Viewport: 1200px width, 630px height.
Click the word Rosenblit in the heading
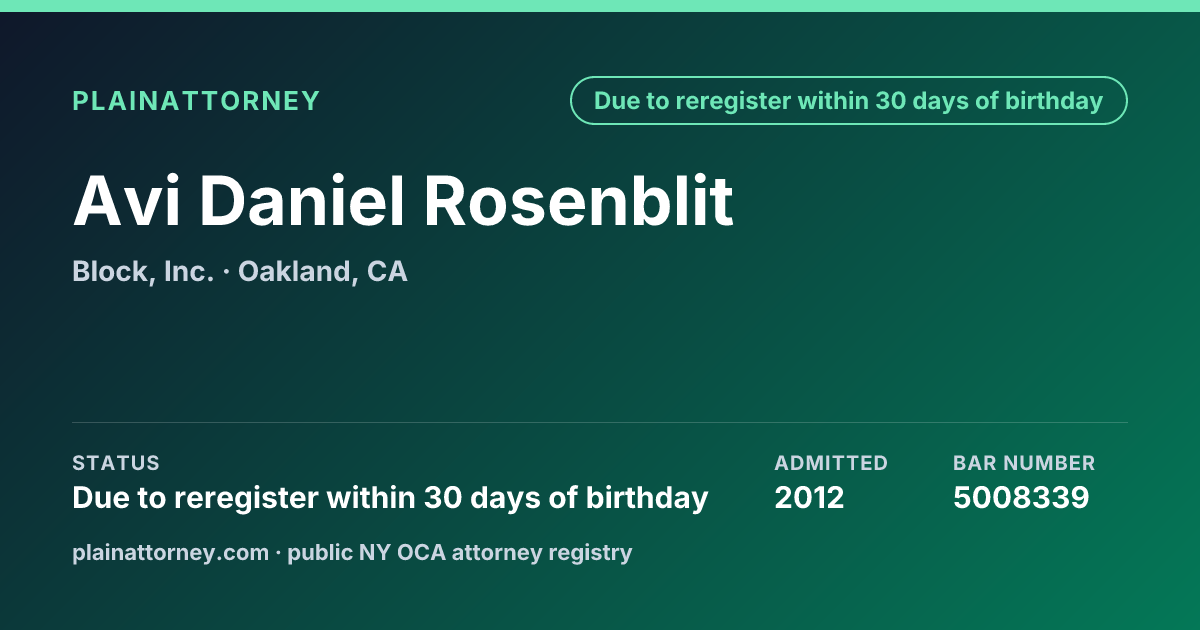point(580,201)
